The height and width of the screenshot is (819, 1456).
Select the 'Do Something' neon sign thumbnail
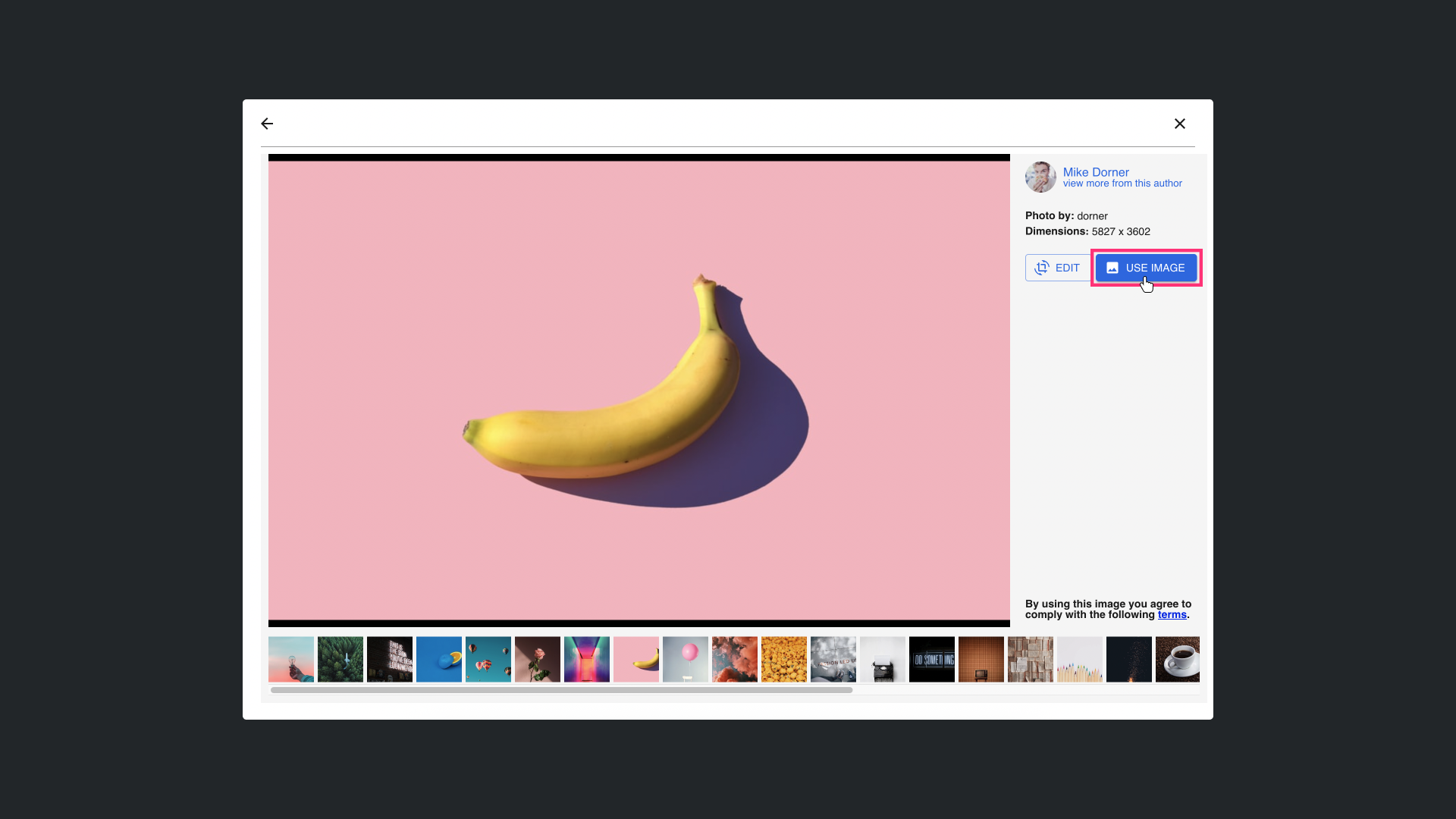tap(932, 659)
